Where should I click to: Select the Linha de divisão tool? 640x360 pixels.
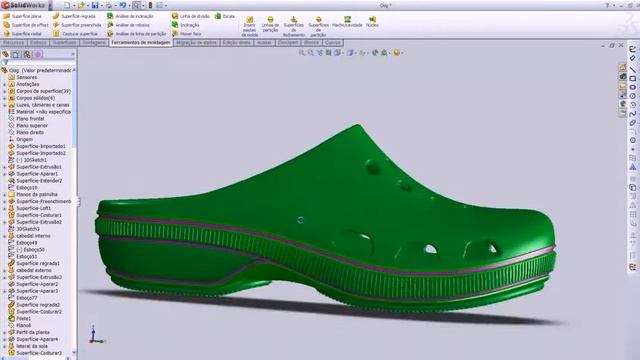point(191,16)
